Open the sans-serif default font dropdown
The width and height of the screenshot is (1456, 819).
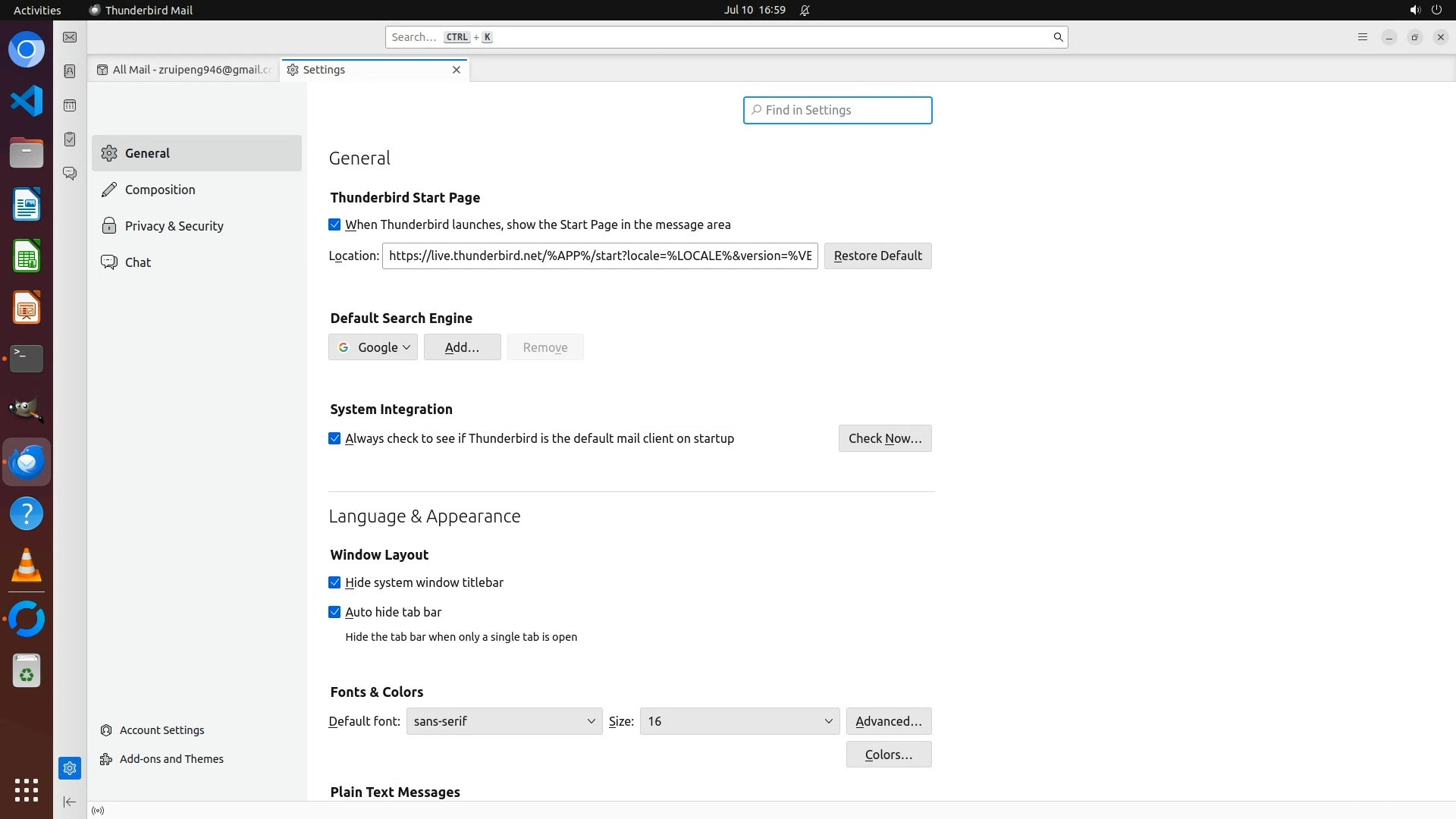[504, 721]
